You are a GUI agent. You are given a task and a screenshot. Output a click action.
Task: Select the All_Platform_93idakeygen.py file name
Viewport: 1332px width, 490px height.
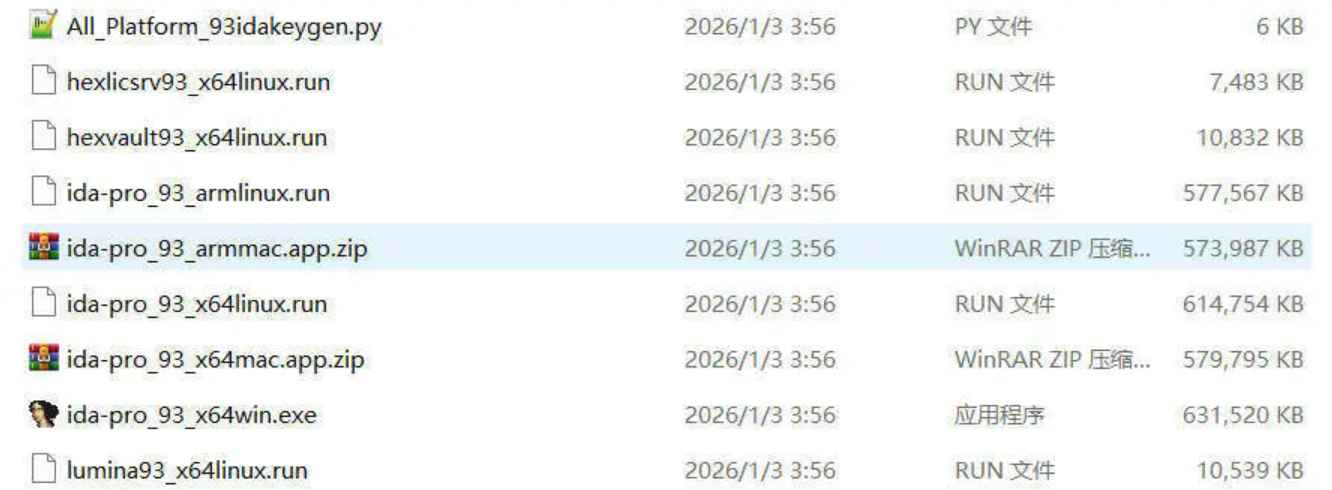pos(224,27)
